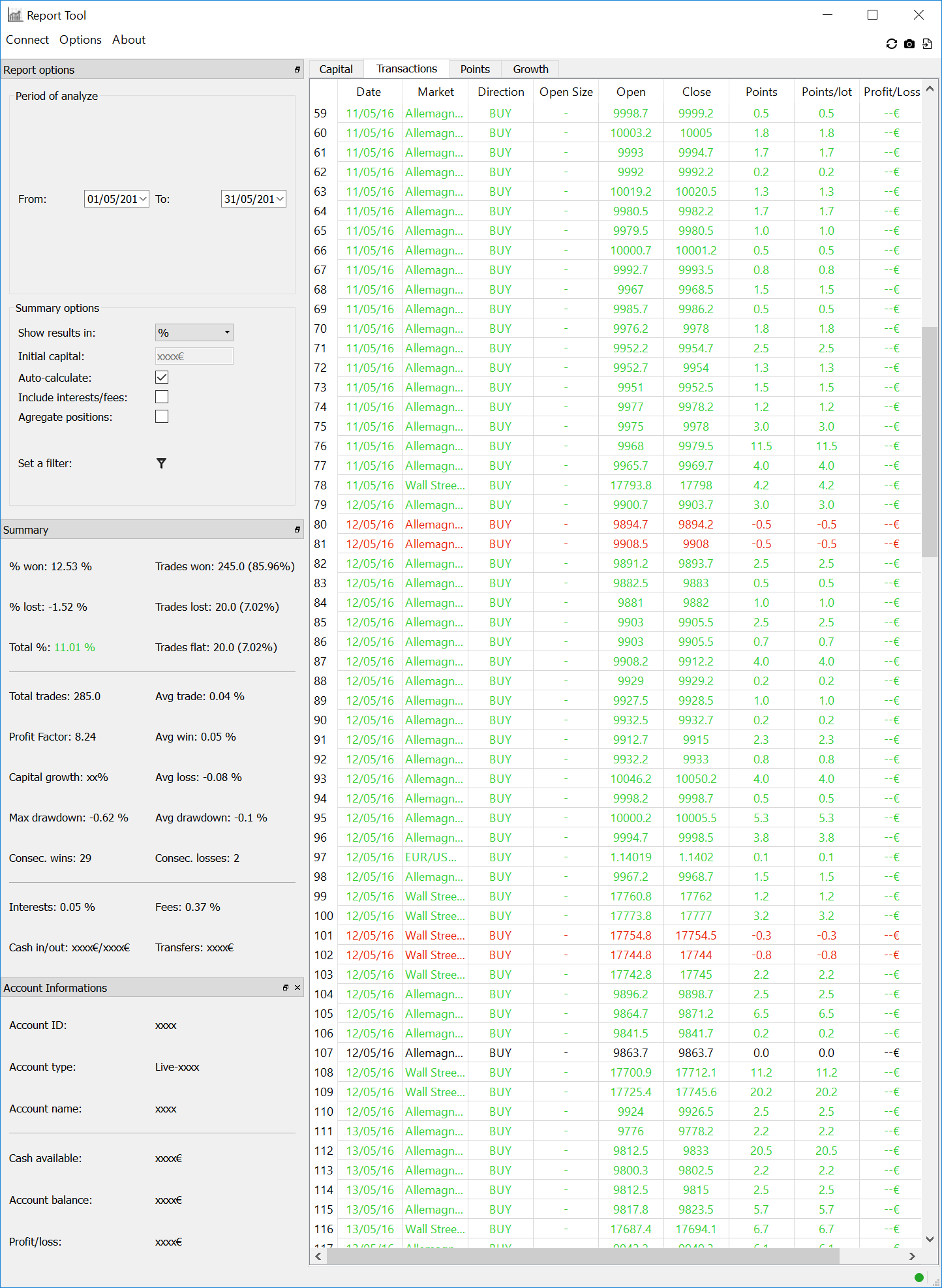Click the scroll down arrow of the table

[930, 1239]
